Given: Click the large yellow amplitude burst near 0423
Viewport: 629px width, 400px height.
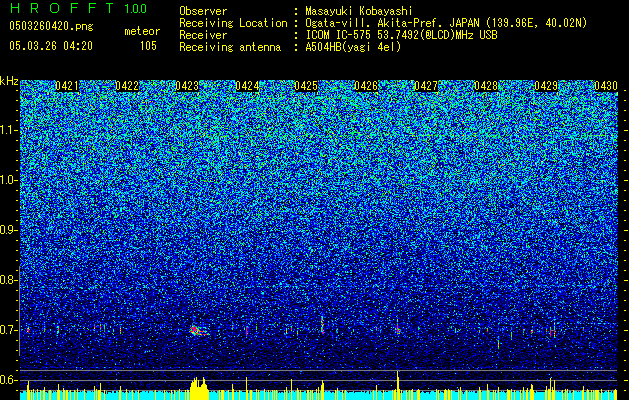Looking at the screenshot, I should pos(199,388).
